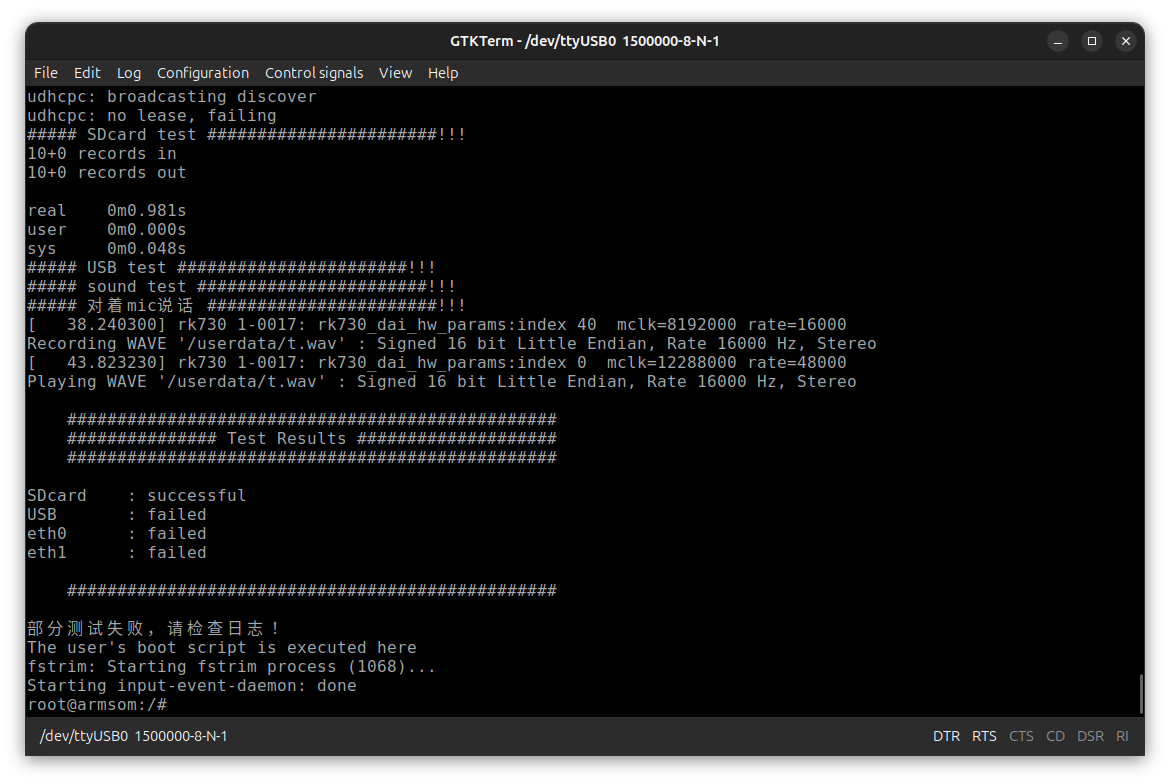The height and width of the screenshot is (784, 1170).
Task: Open the Help menu
Action: [443, 73]
